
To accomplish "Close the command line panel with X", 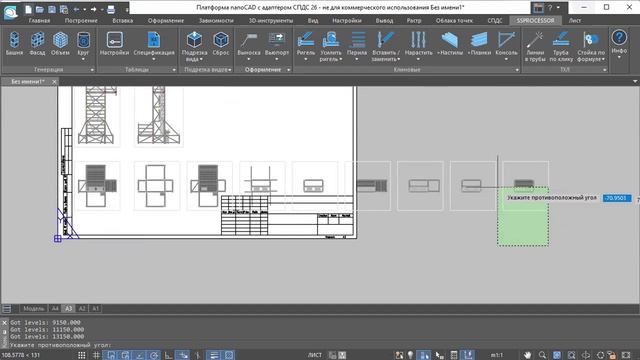I will click(4, 322).
